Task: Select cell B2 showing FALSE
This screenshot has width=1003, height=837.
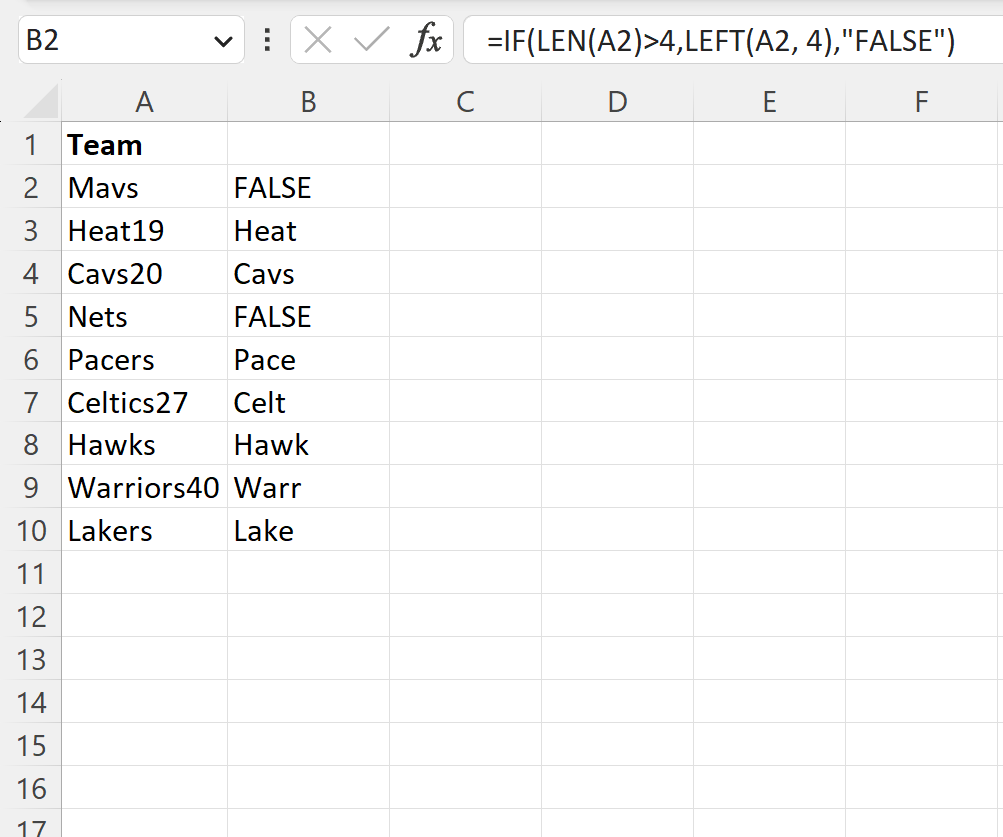Action: click(308, 187)
